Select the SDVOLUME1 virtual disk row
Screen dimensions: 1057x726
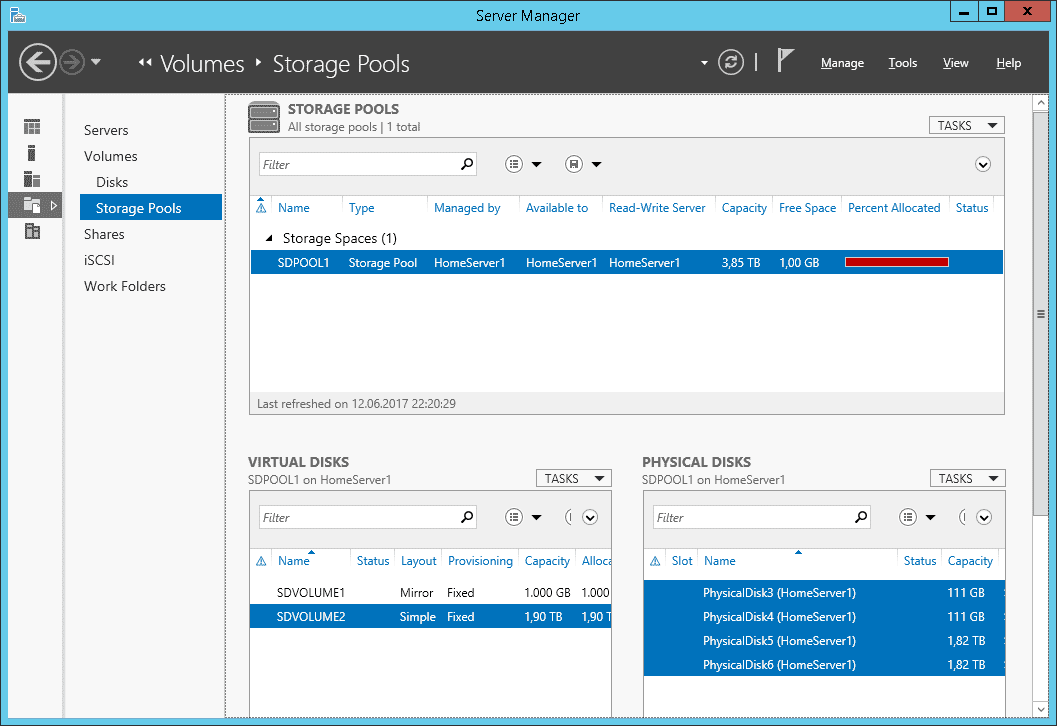pos(311,592)
